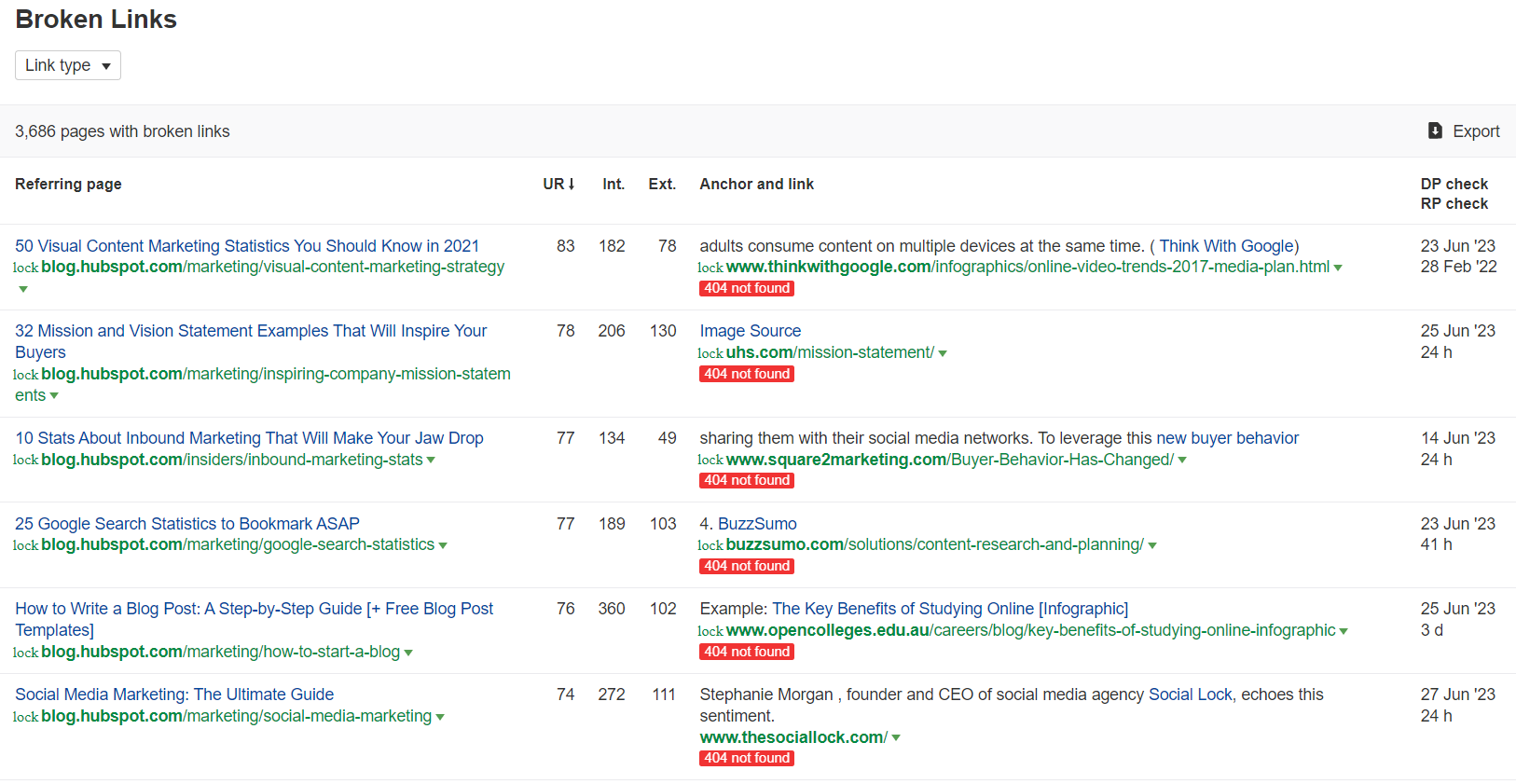This screenshot has width=1516, height=784.
Task: Click lock icon before www.square2marketing.com link
Action: tap(710, 460)
